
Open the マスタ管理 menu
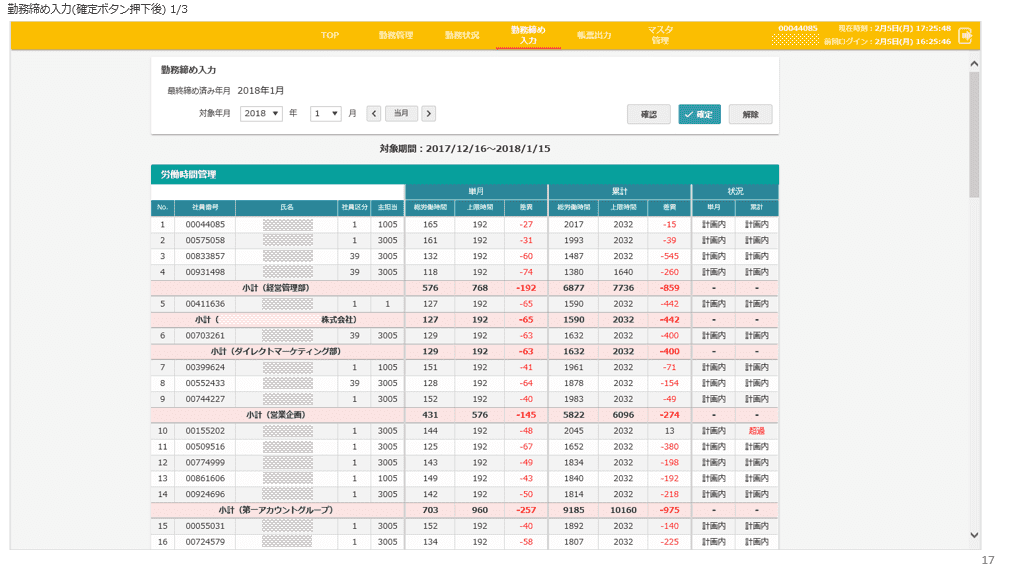coord(660,35)
